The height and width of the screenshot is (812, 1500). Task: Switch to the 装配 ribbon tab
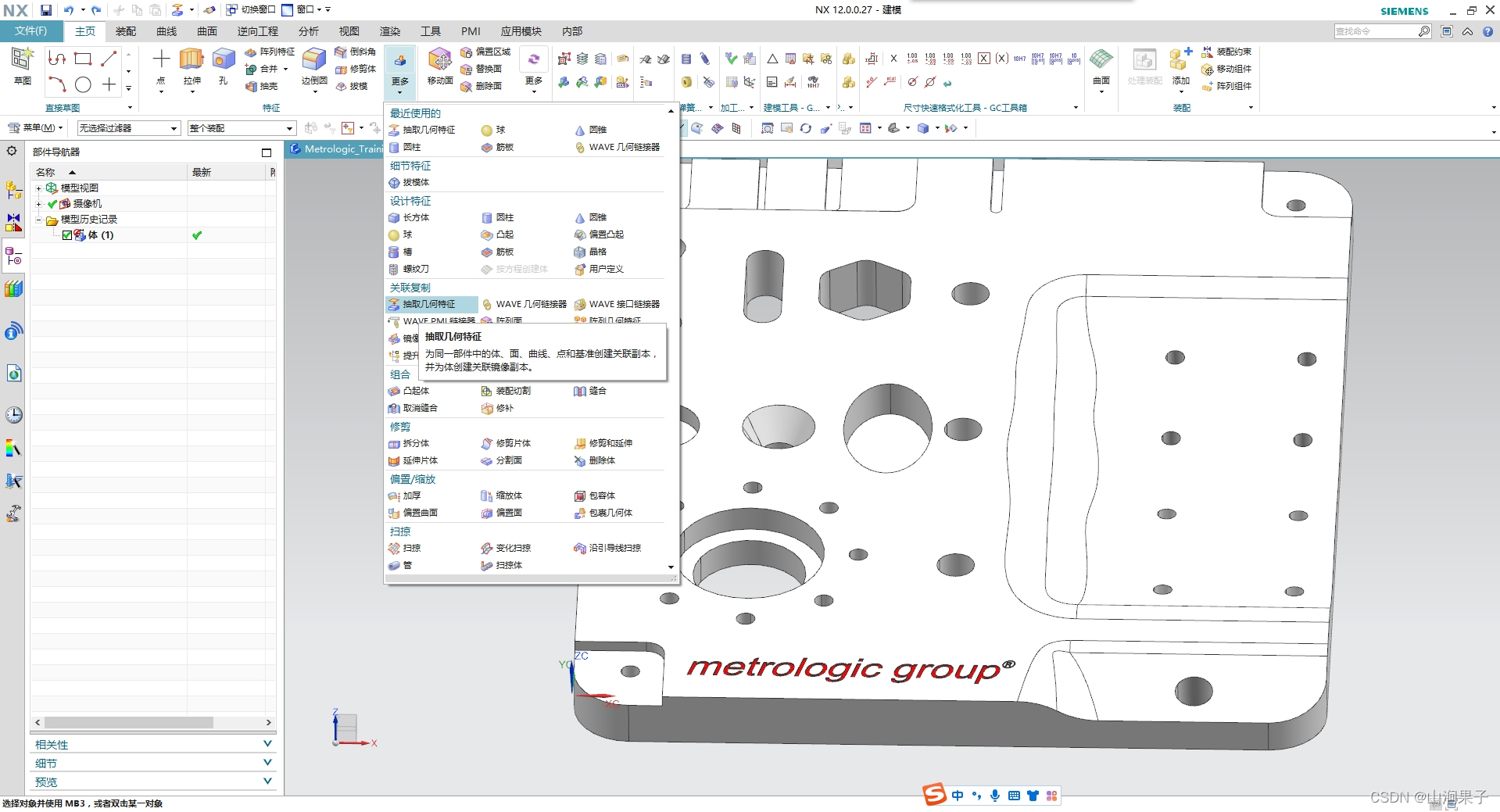[126, 31]
